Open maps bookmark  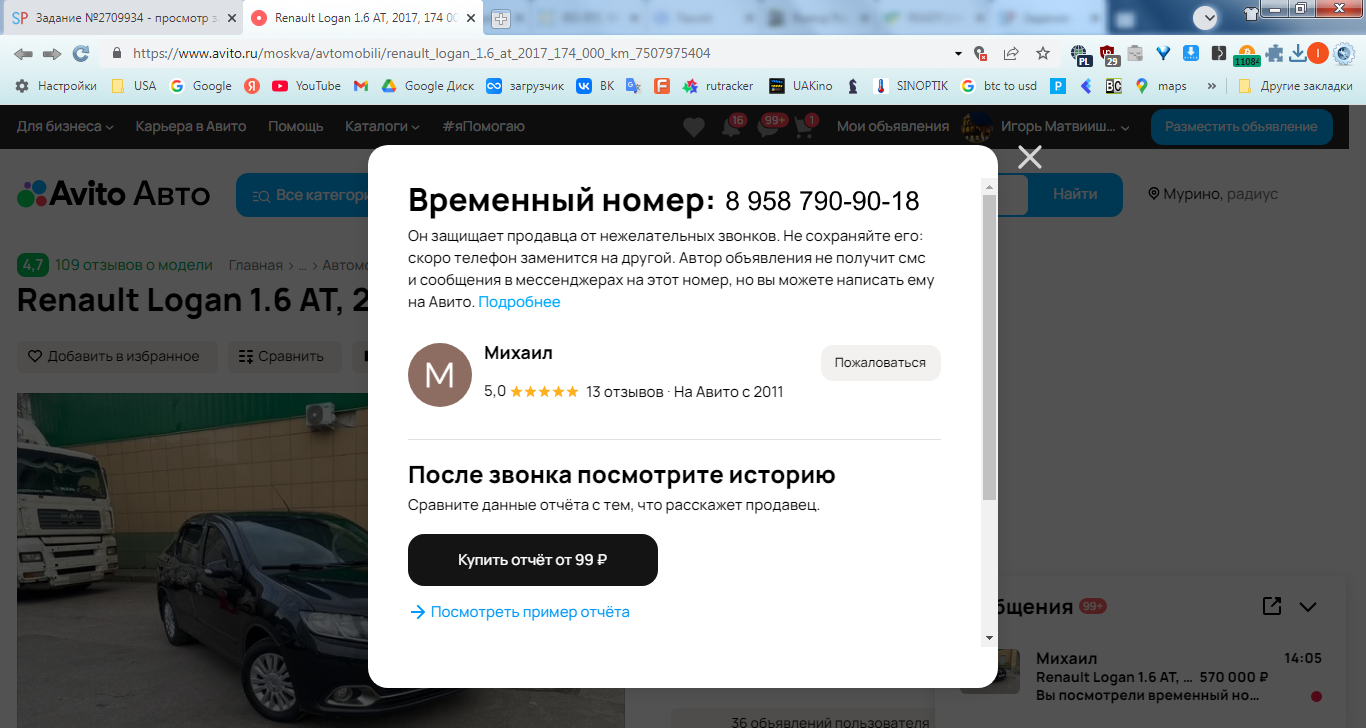[x=1161, y=86]
